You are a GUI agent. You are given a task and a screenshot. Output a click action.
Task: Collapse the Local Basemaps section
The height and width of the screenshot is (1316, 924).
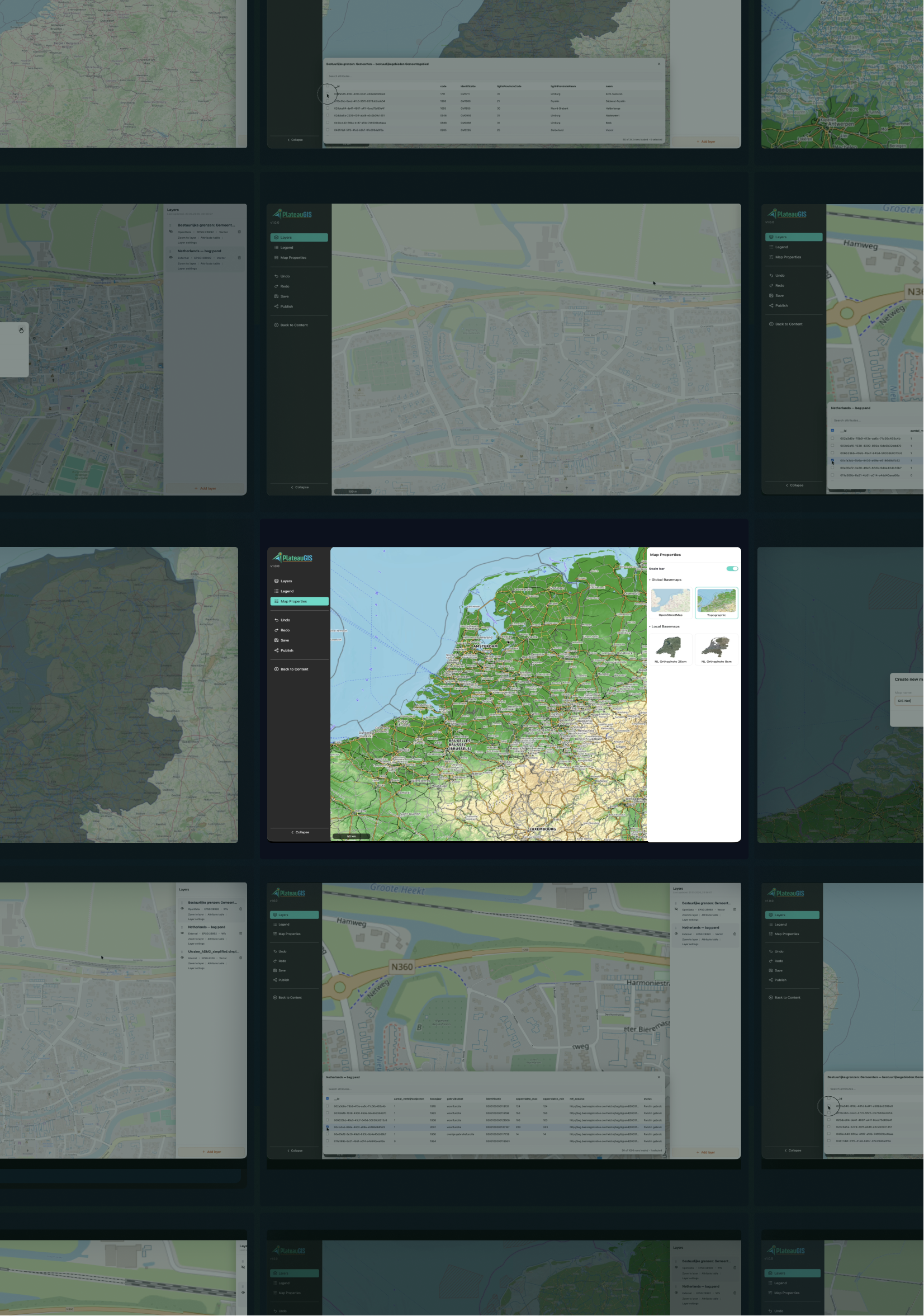click(665, 626)
